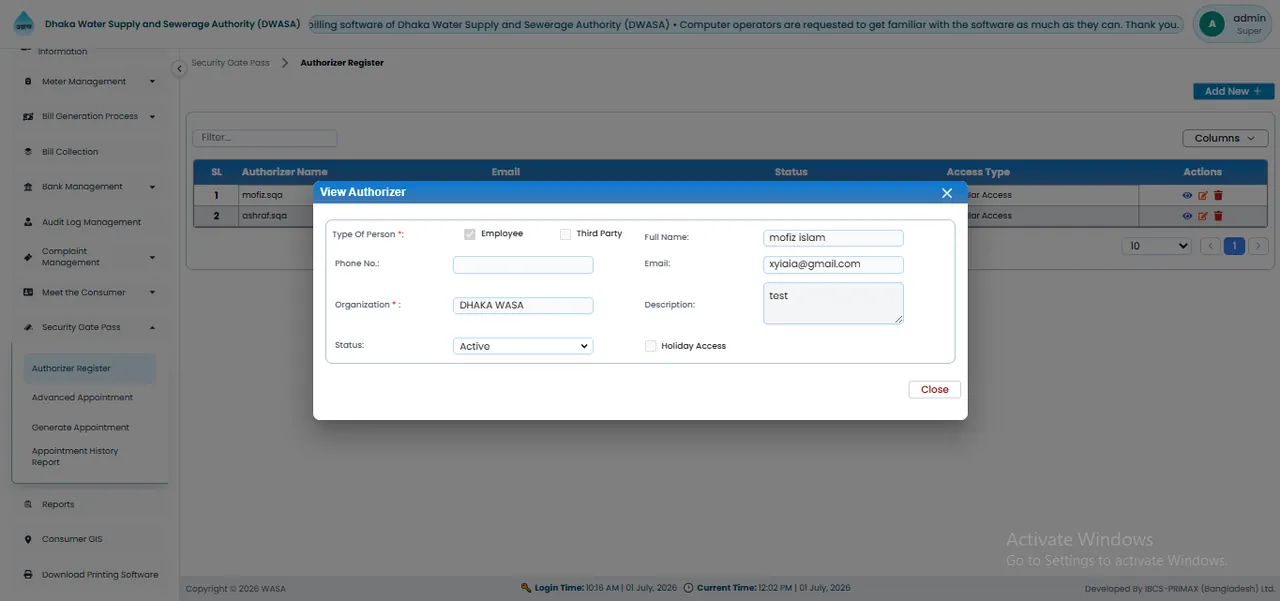1280x601 pixels.
Task: Click the Reports sidebar icon
Action: tap(28, 505)
